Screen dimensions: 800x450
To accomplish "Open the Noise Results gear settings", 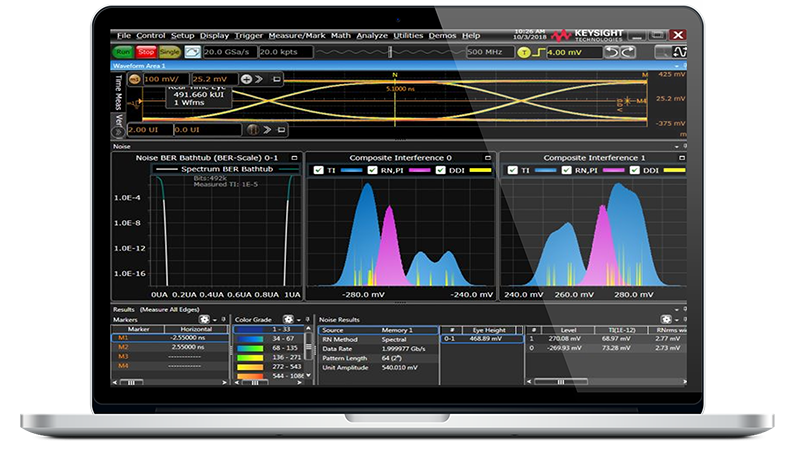I will (666, 319).
